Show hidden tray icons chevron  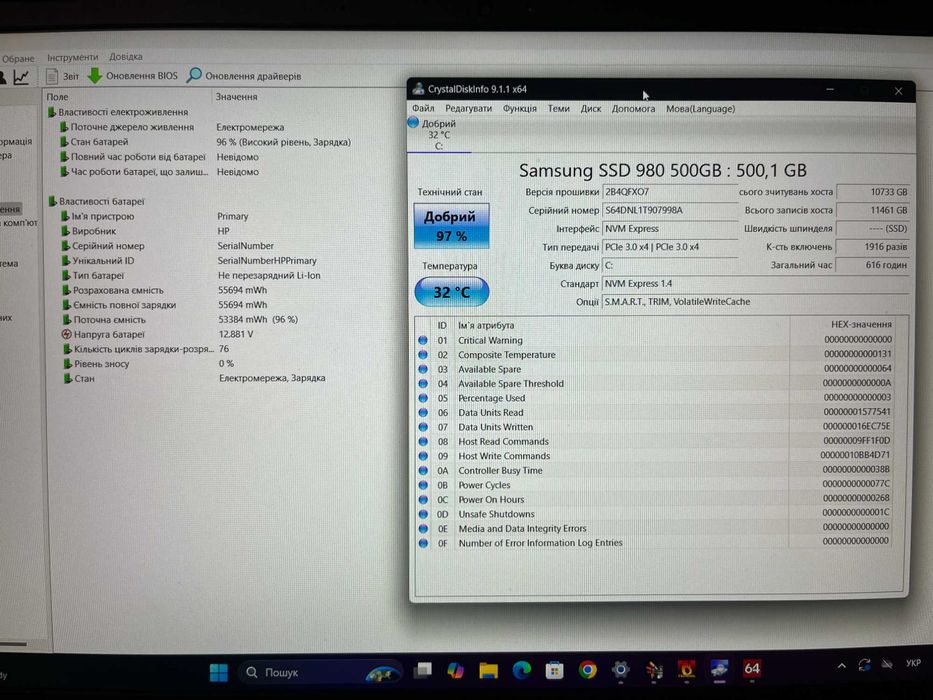(x=841, y=665)
